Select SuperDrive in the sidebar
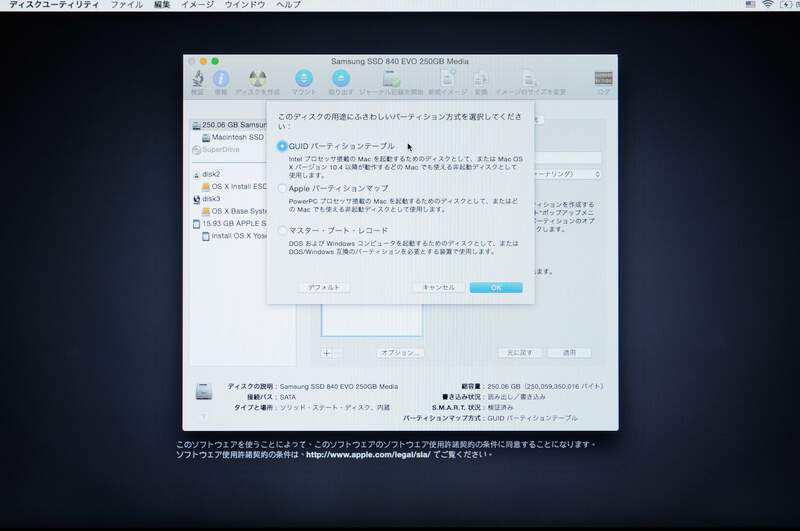 click(x=216, y=149)
